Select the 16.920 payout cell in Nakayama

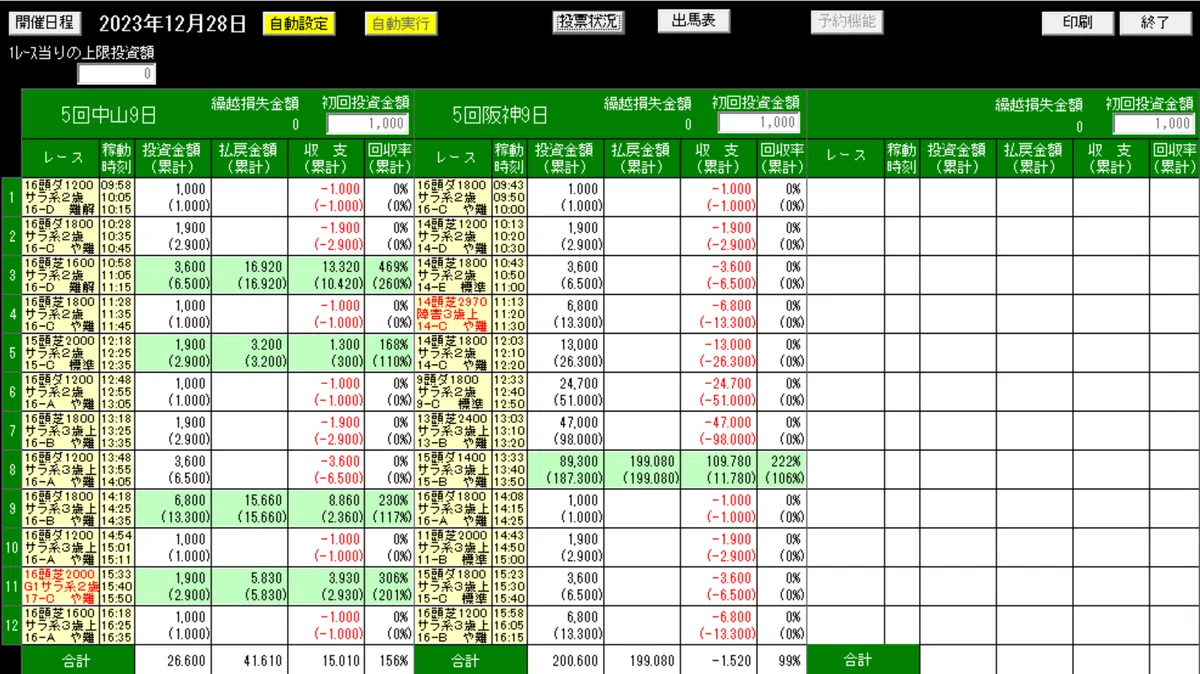tap(250, 274)
